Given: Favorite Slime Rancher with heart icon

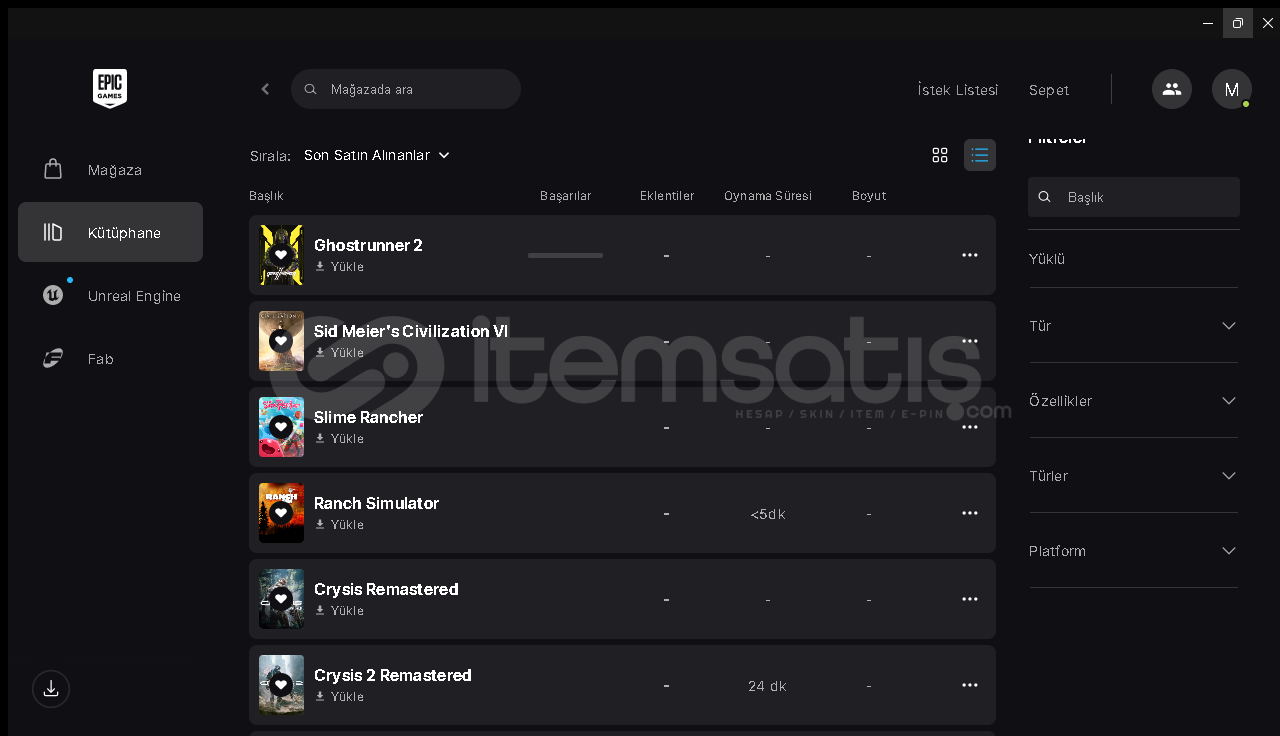Looking at the screenshot, I should [281, 427].
